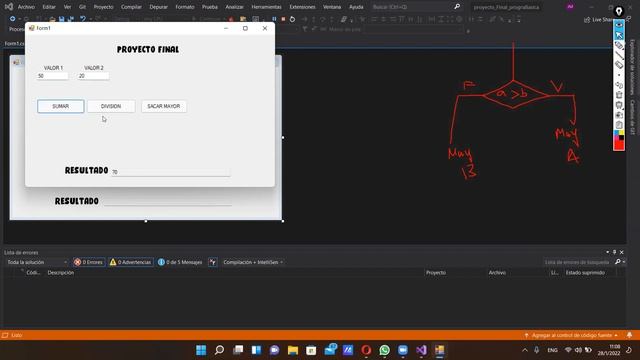
Task: Click the notifications bell in status bar
Action: (629, 335)
